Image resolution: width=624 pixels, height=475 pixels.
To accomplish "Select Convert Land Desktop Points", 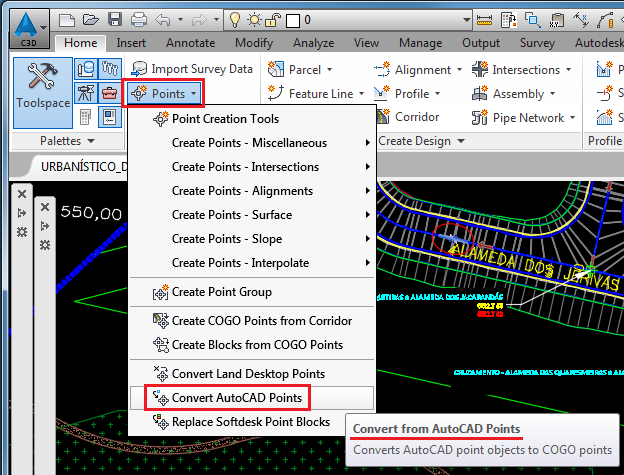I will tap(252, 374).
